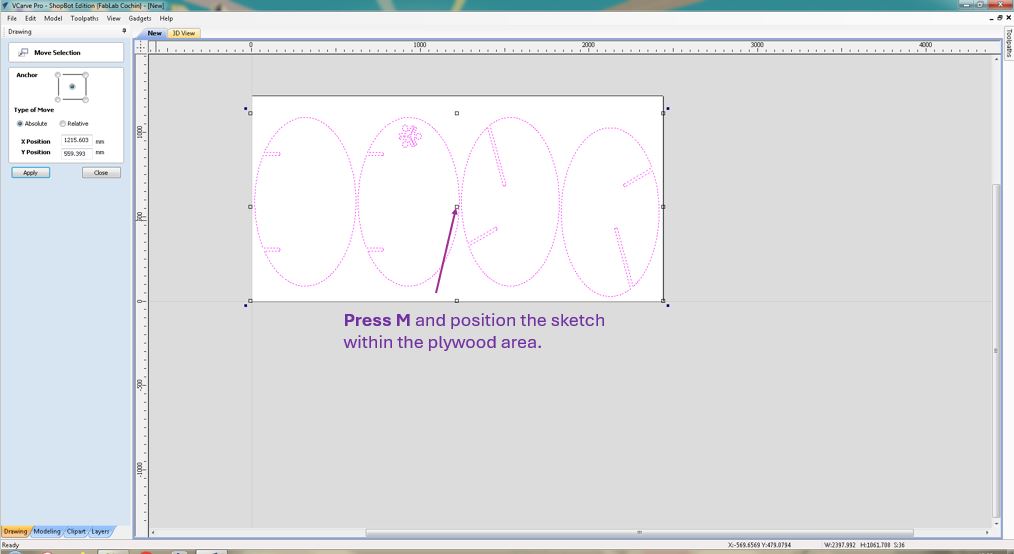Click the H:1061.708 height status readout
The image size is (1014, 554).
click(x=875, y=545)
